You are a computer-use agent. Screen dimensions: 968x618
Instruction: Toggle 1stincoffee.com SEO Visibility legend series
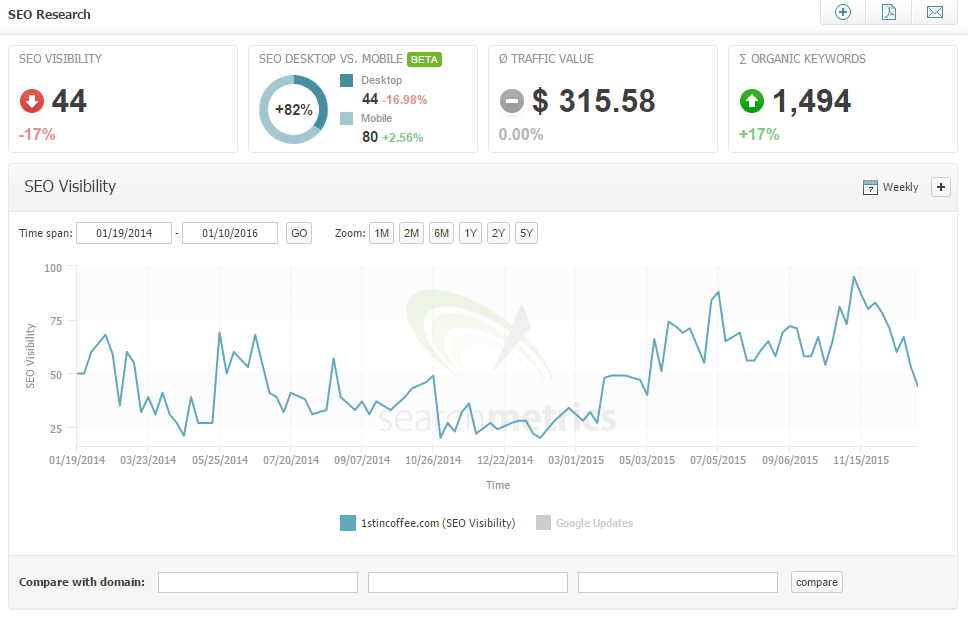[x=428, y=522]
